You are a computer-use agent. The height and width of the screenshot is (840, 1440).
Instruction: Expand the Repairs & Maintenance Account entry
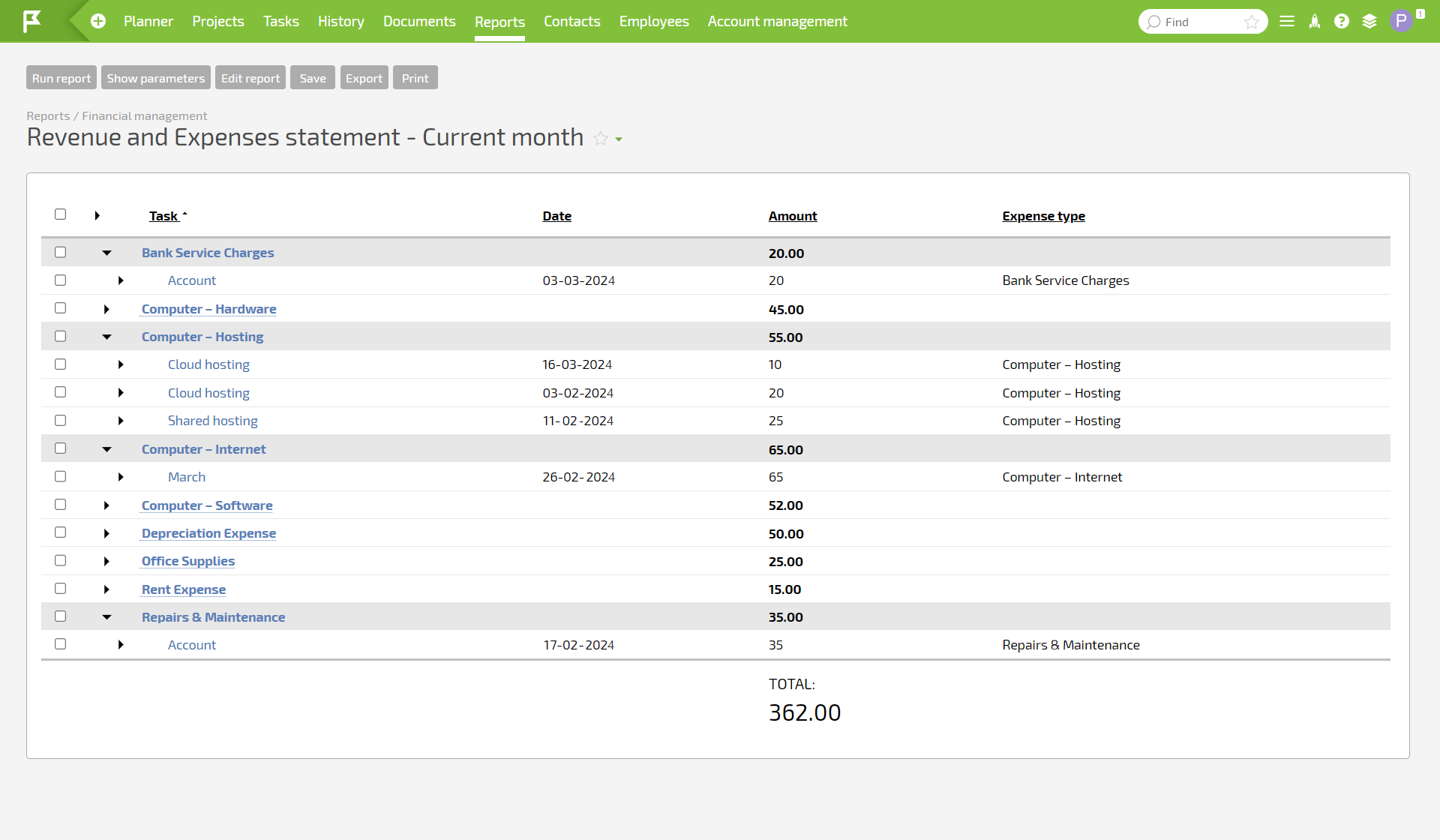coord(121,644)
